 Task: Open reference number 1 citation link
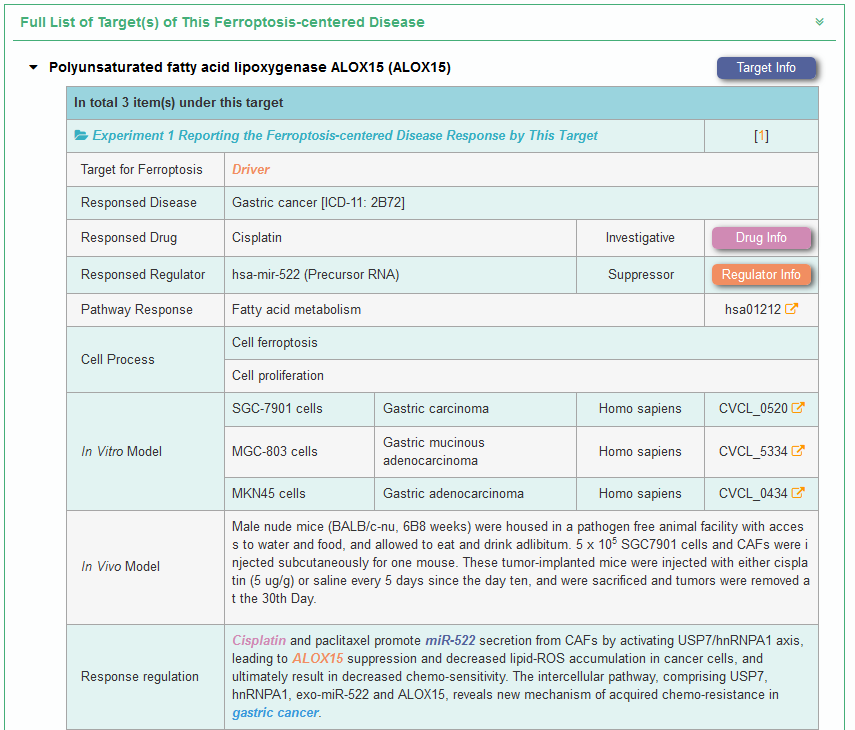[x=761, y=136]
